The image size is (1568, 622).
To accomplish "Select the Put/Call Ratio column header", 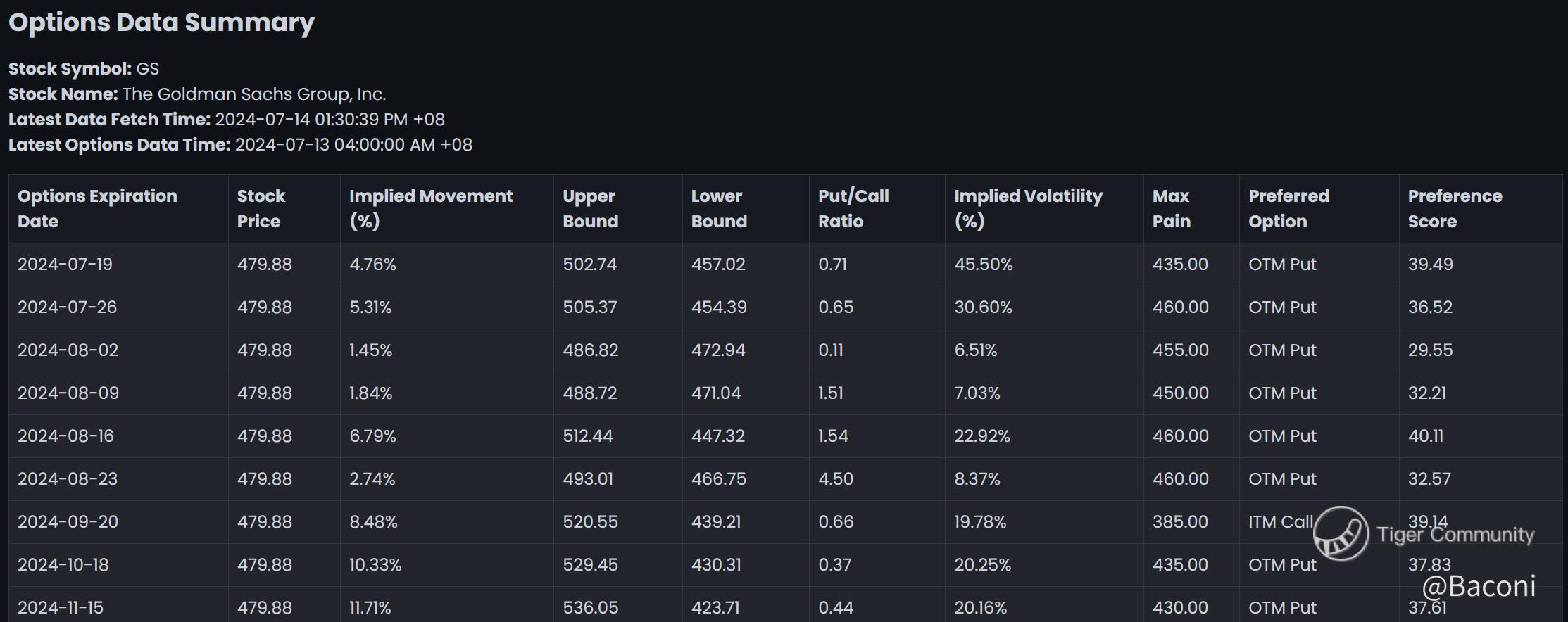I will pyautogui.click(x=853, y=208).
